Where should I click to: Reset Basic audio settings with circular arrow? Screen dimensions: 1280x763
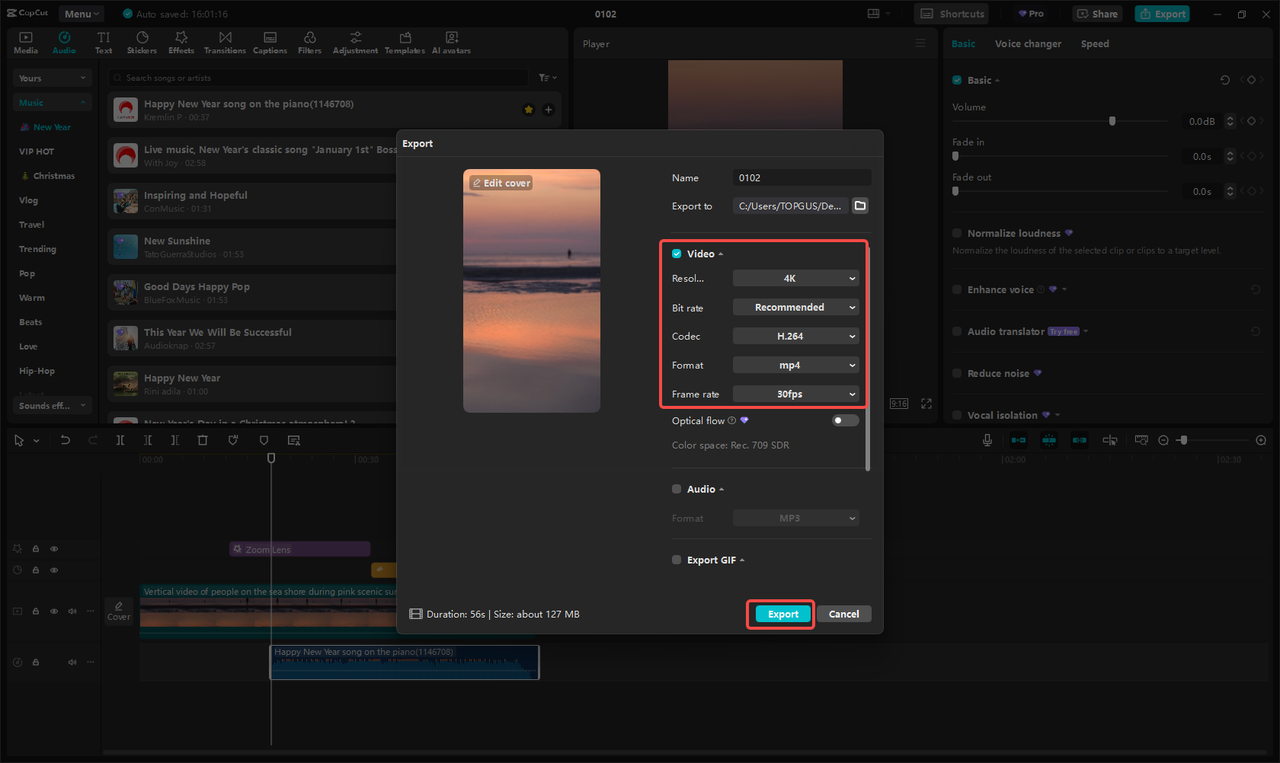1226,80
